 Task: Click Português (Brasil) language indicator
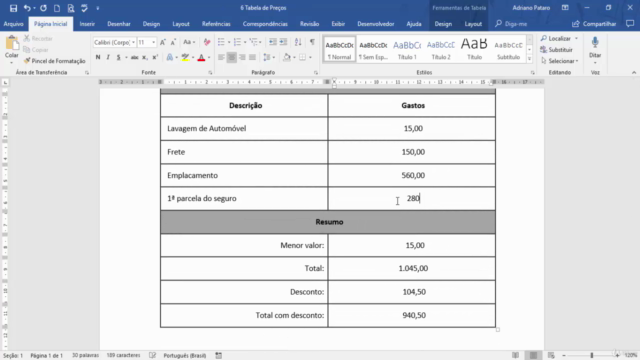(184, 356)
